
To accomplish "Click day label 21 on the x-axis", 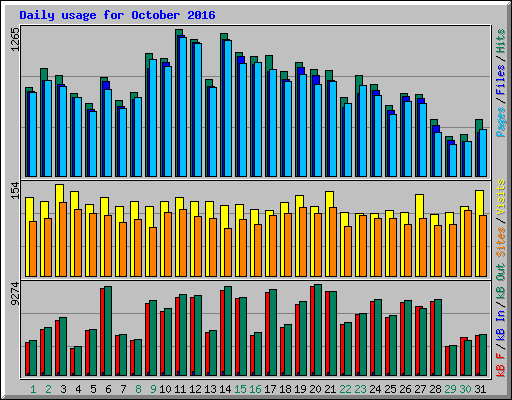I will [330, 389].
